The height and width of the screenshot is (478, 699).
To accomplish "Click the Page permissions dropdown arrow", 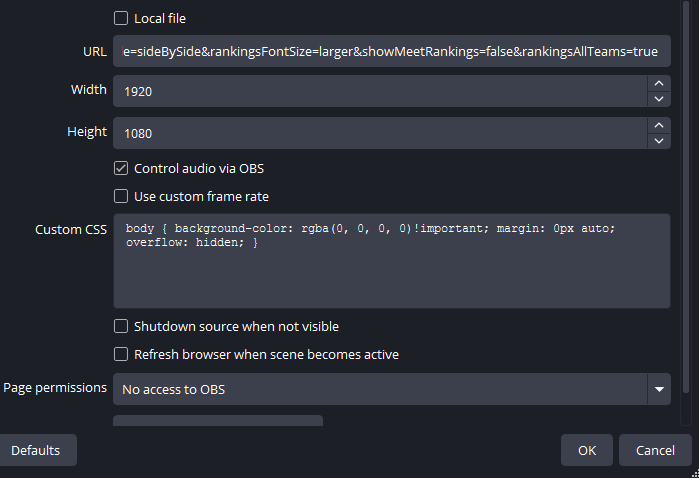I will (x=658, y=389).
